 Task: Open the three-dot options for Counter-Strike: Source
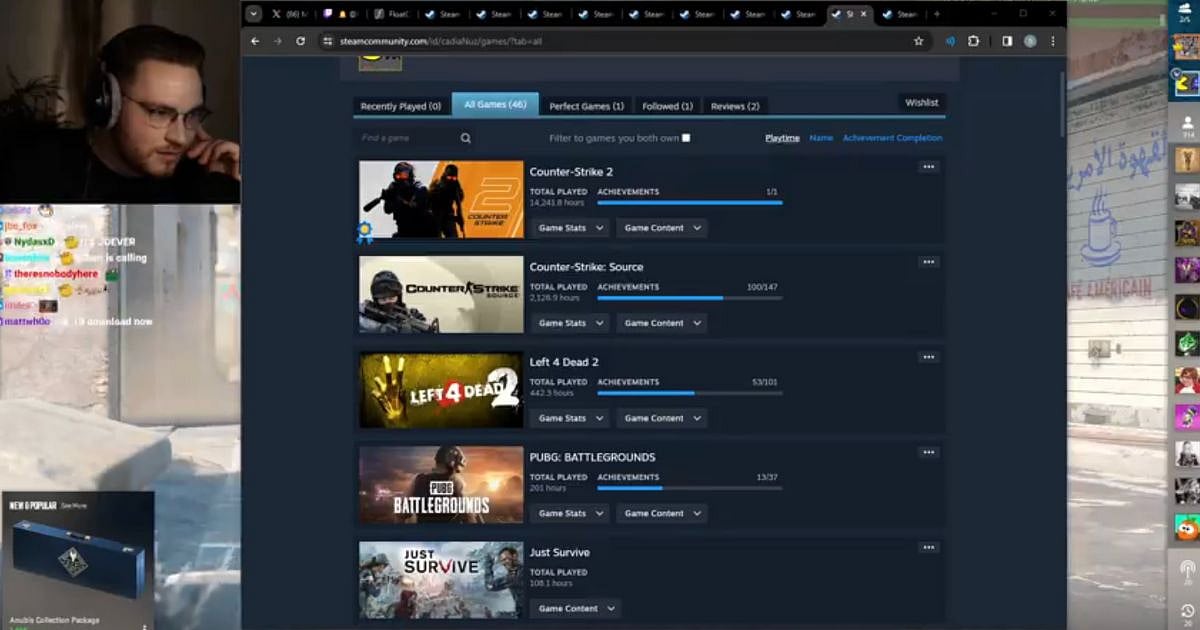929,262
